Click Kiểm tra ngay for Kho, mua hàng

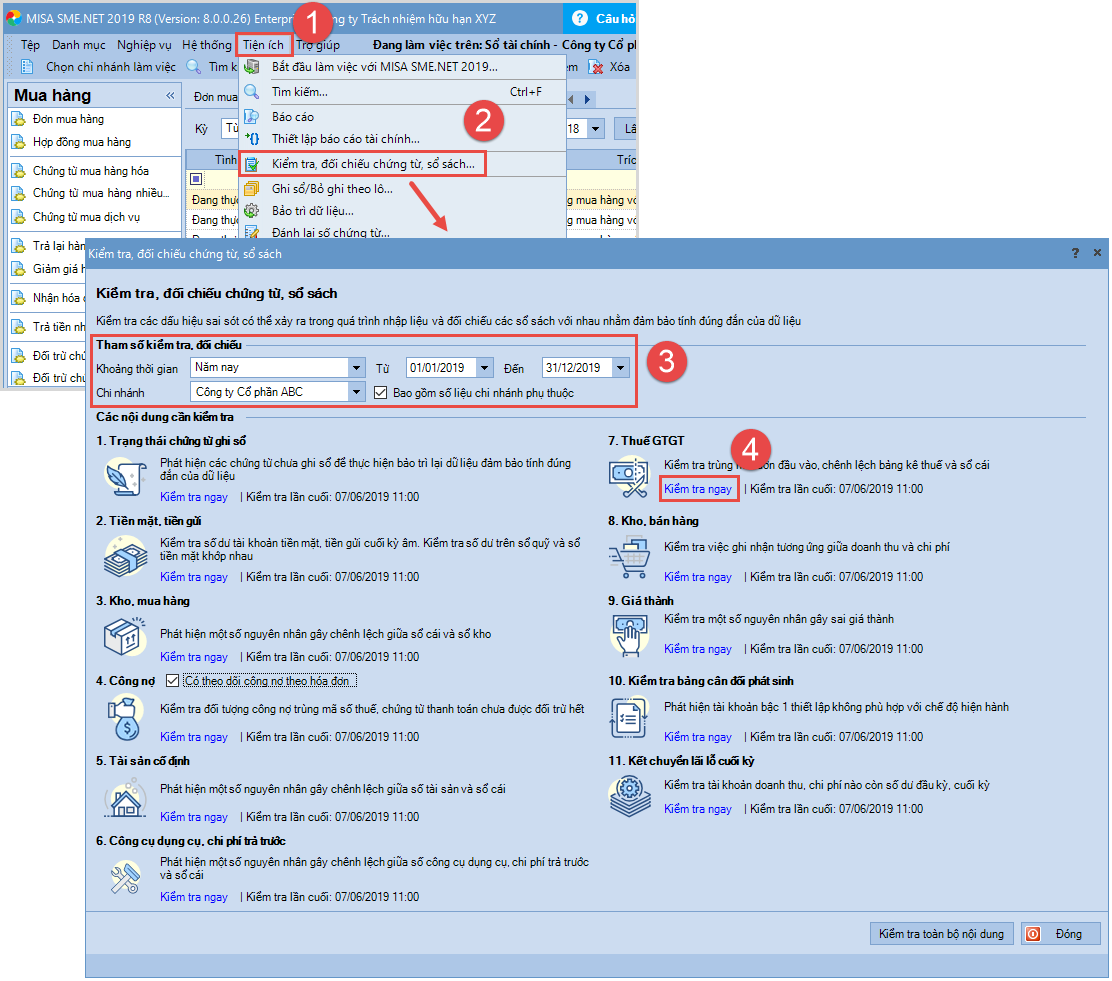click(x=194, y=658)
